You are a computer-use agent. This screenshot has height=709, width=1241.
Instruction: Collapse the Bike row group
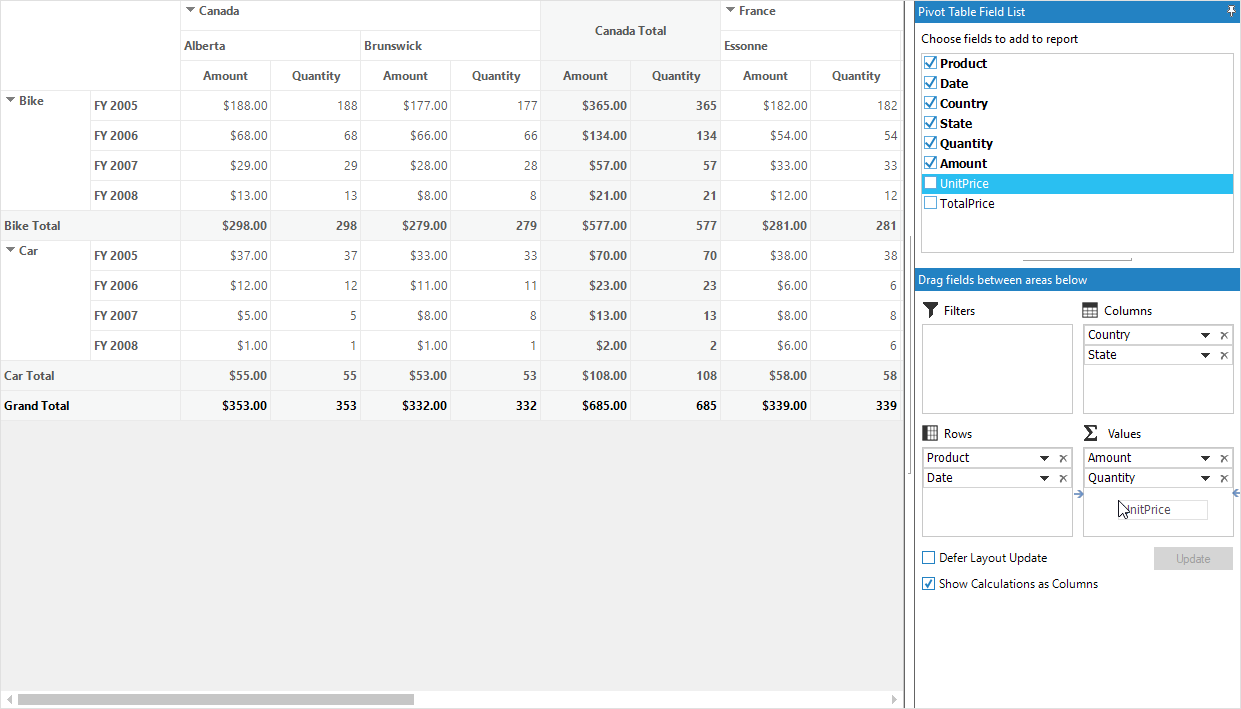[x=11, y=100]
